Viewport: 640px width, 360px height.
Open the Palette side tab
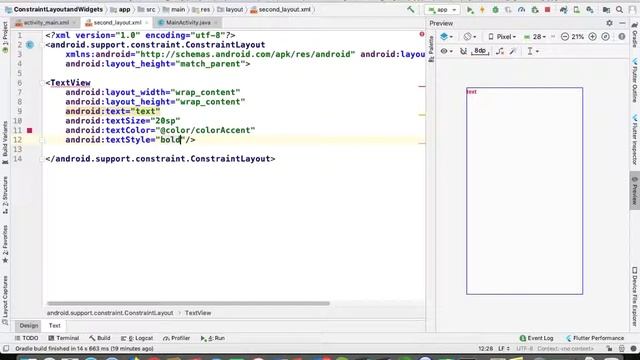431,49
